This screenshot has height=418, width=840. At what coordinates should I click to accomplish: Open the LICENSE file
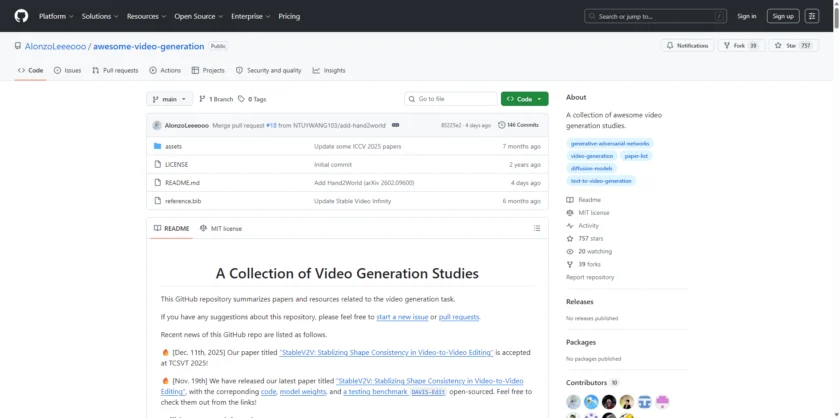click(176, 165)
